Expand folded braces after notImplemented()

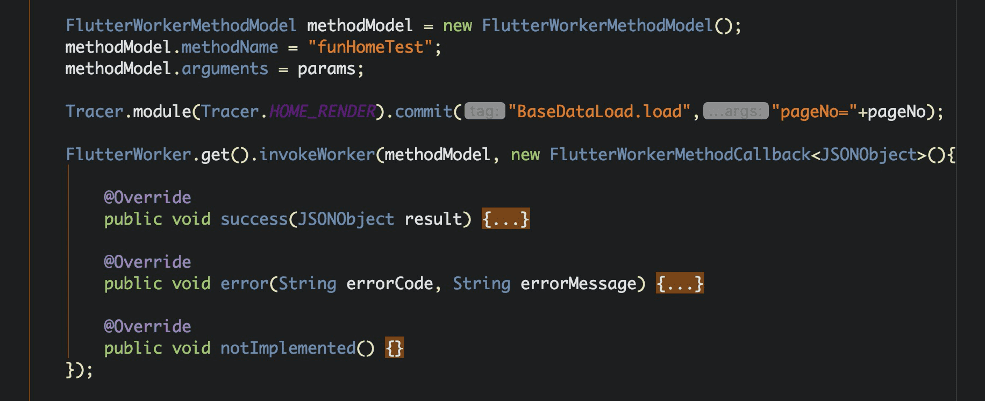pos(395,348)
